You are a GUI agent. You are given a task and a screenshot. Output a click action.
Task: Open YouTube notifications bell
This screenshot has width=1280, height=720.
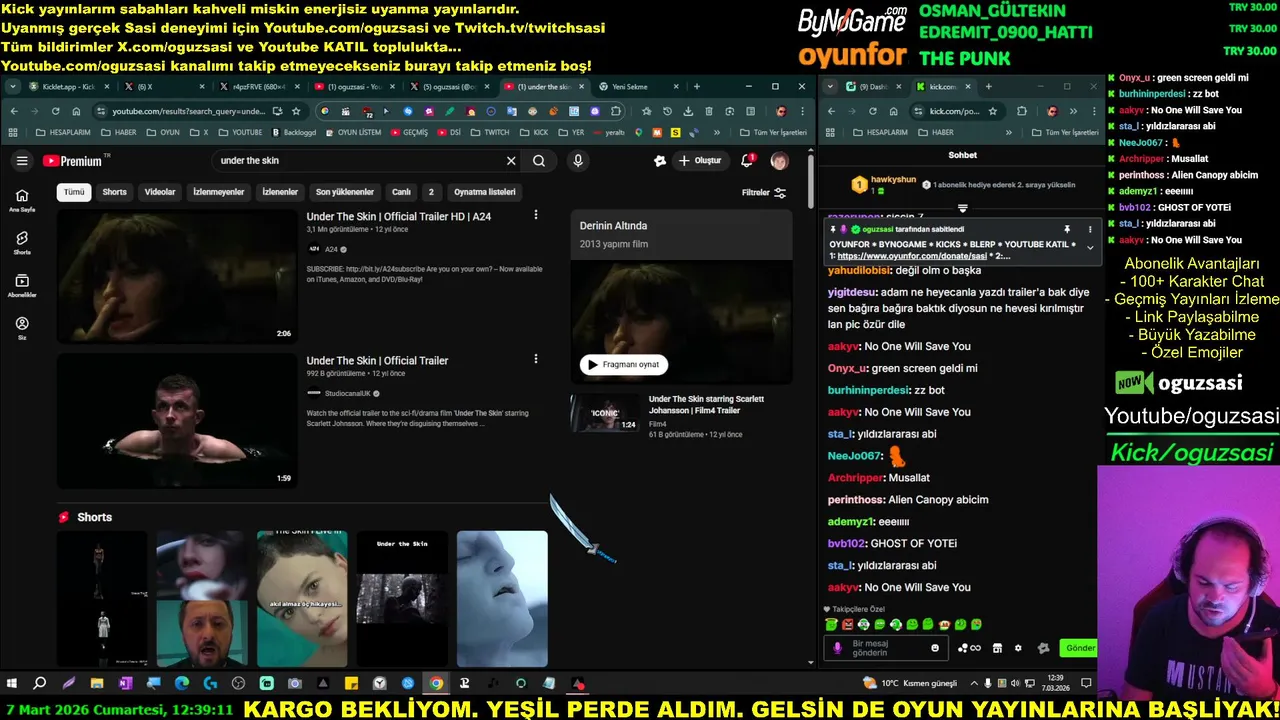[747, 161]
